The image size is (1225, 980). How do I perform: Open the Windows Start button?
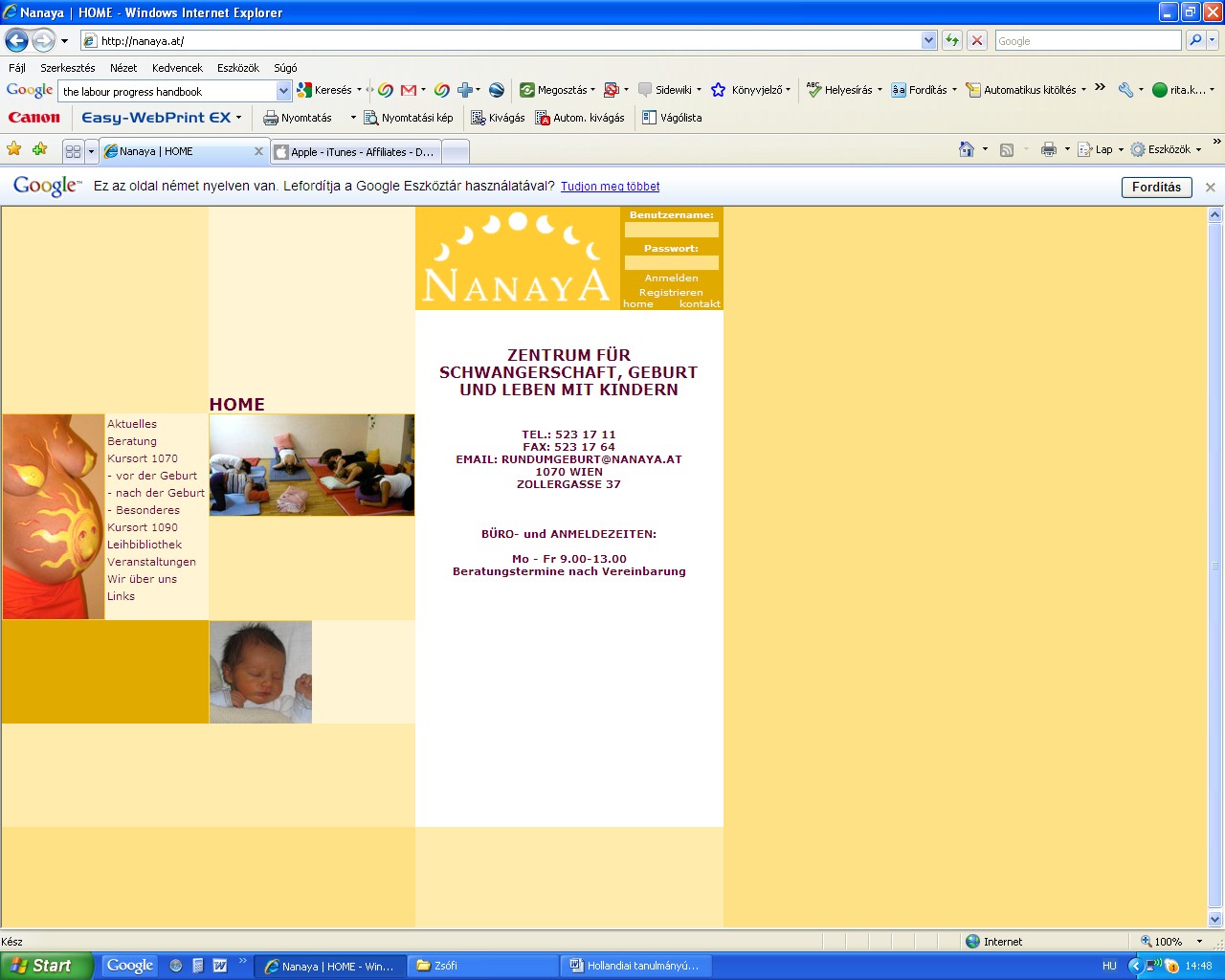[x=46, y=966]
